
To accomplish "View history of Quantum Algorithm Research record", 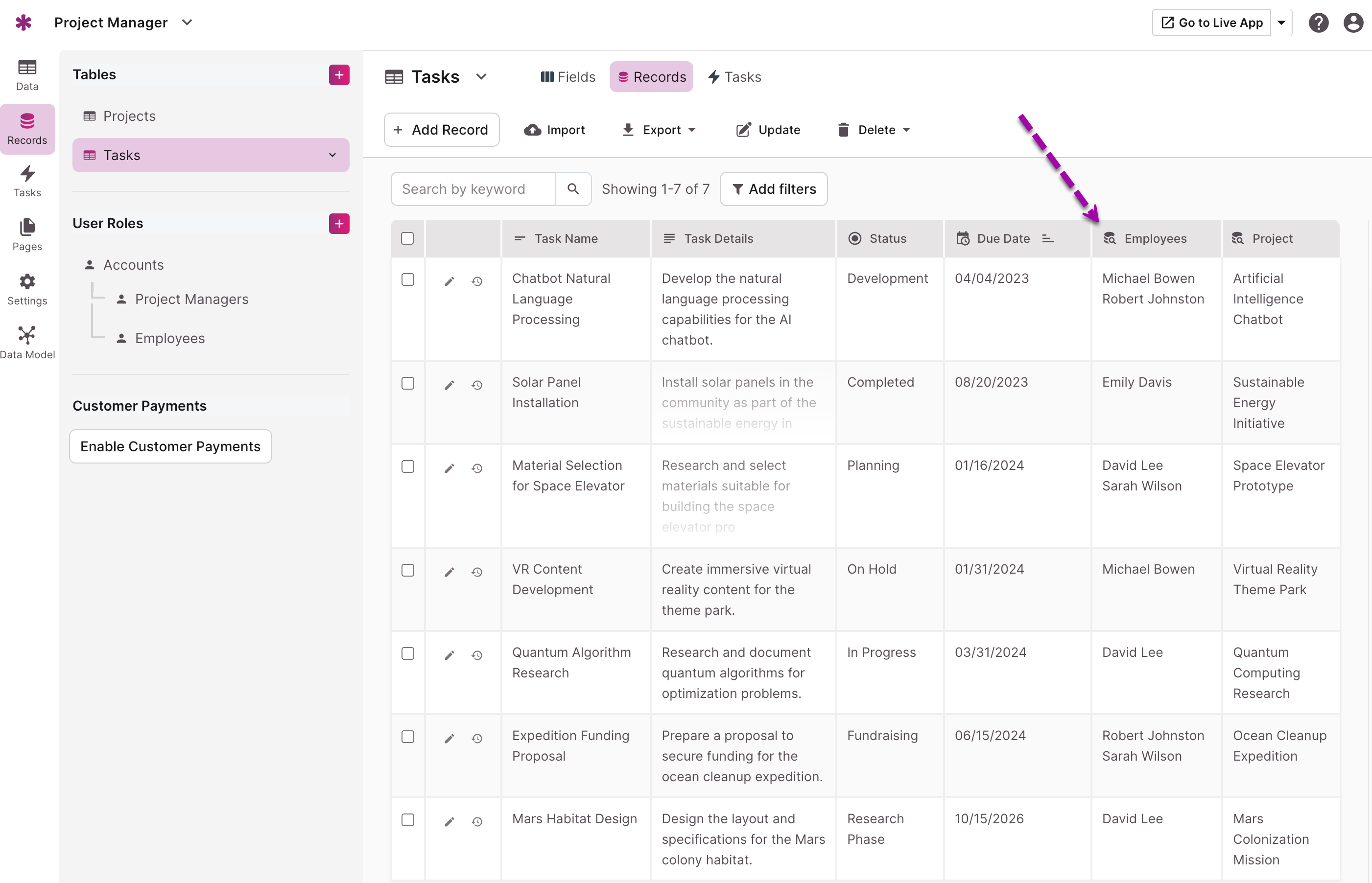I will [x=476, y=655].
